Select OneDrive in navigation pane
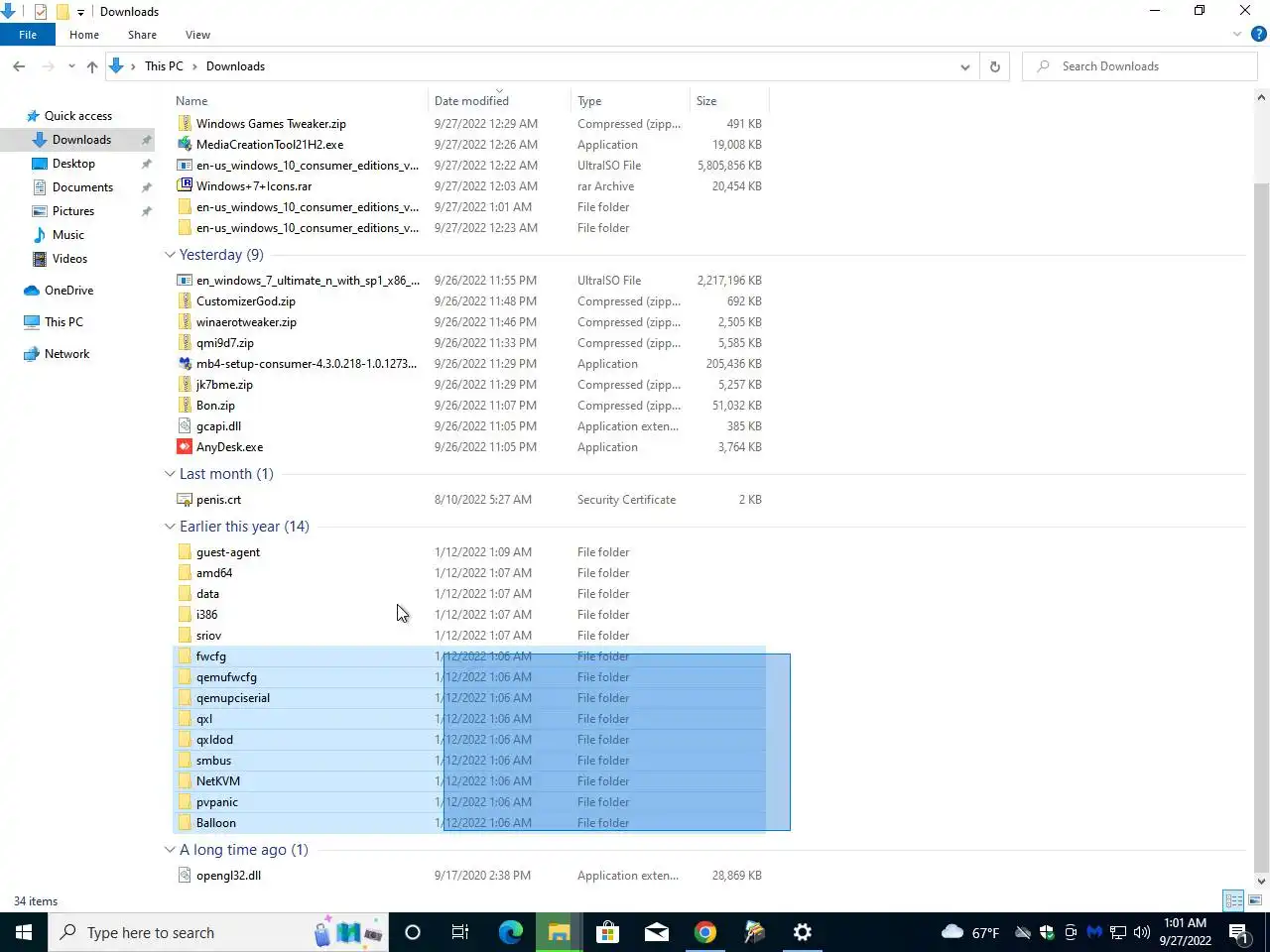 68,291
